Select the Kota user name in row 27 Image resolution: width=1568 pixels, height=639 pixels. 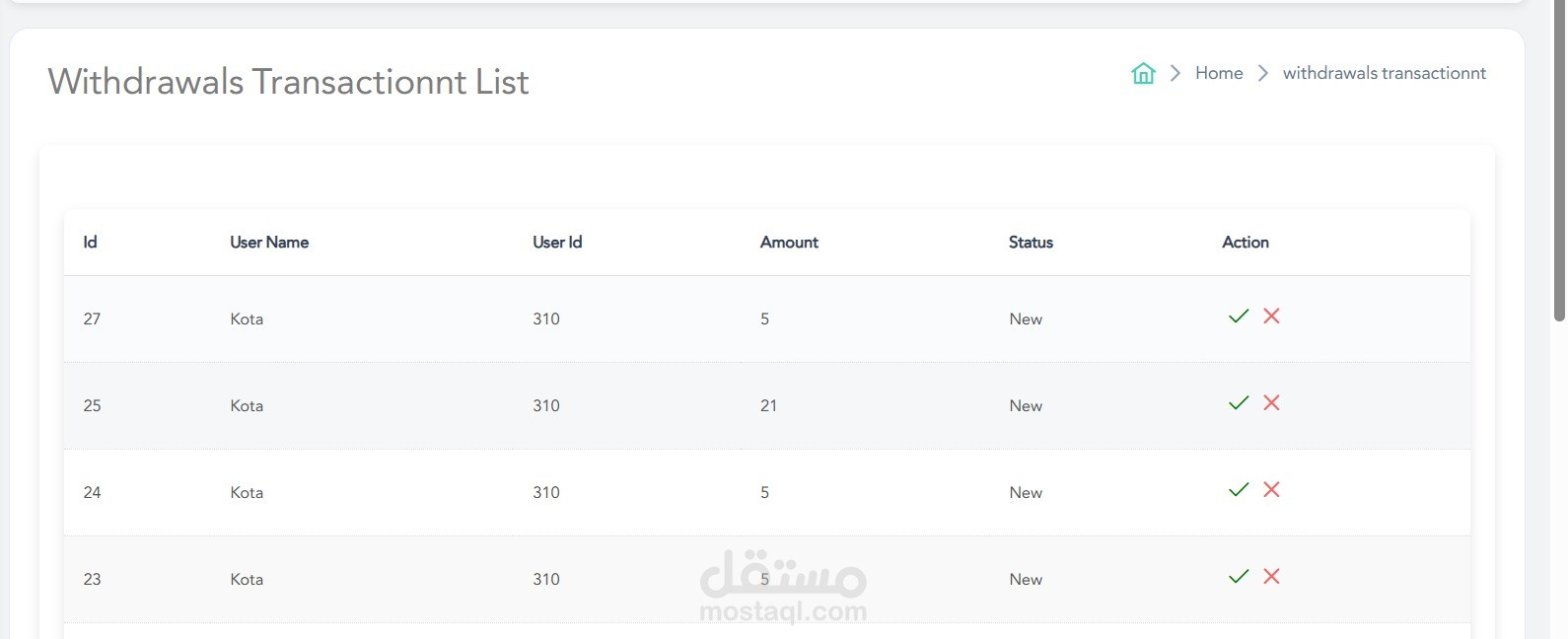247,319
